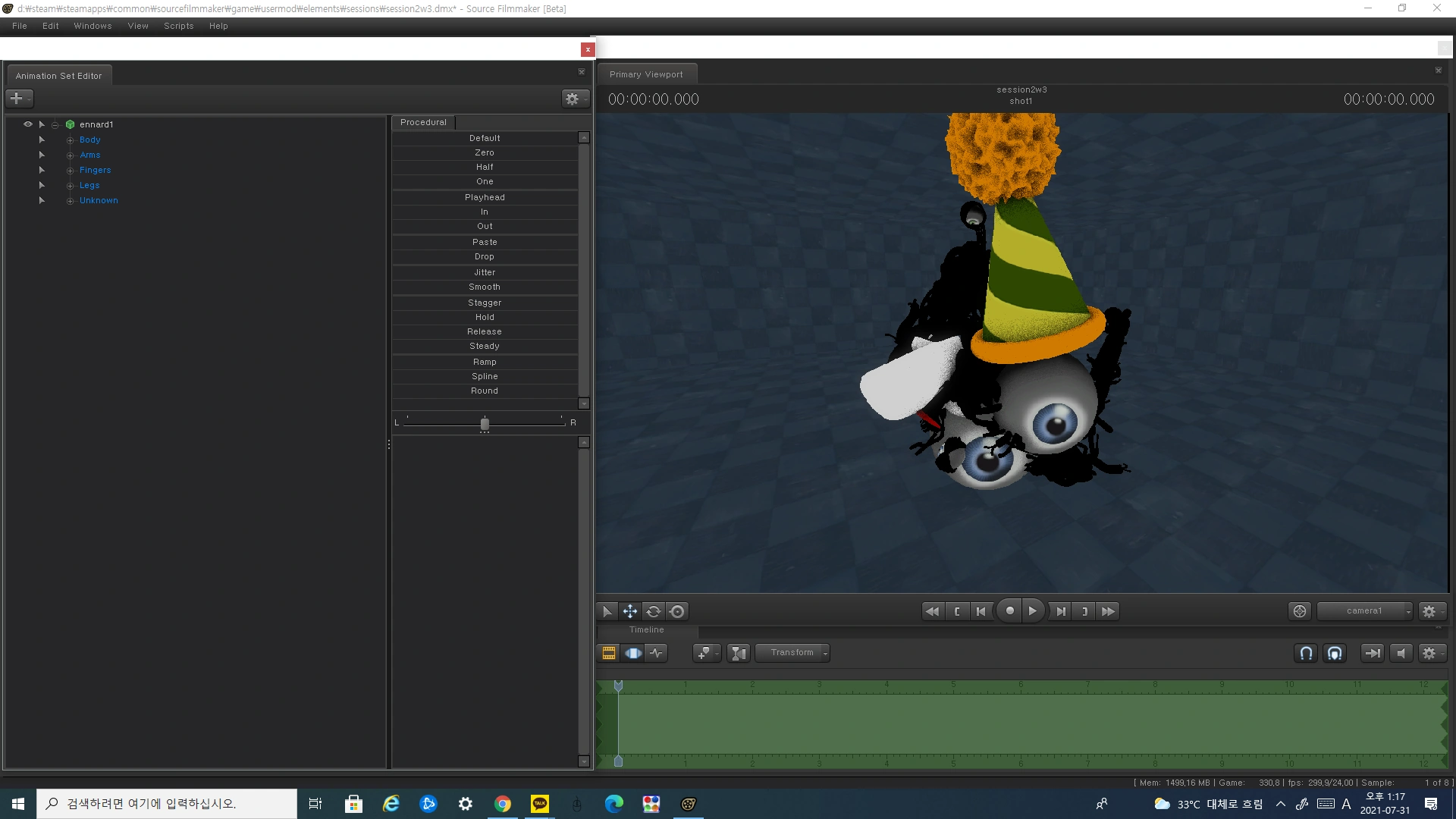Select the move manipulator tool
This screenshot has width=1456, height=819.
tap(629, 611)
